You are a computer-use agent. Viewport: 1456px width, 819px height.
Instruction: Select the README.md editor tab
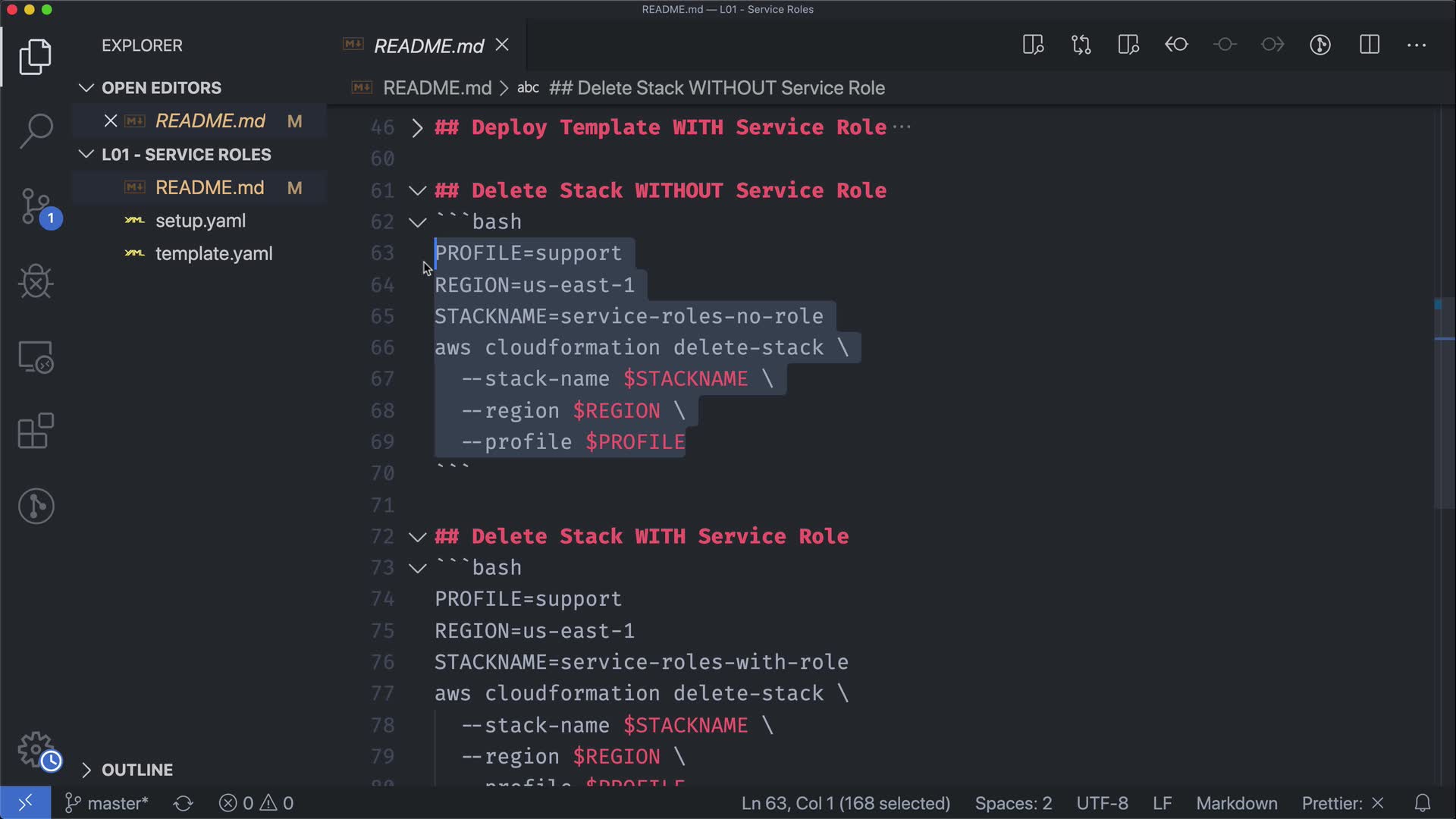(x=428, y=45)
